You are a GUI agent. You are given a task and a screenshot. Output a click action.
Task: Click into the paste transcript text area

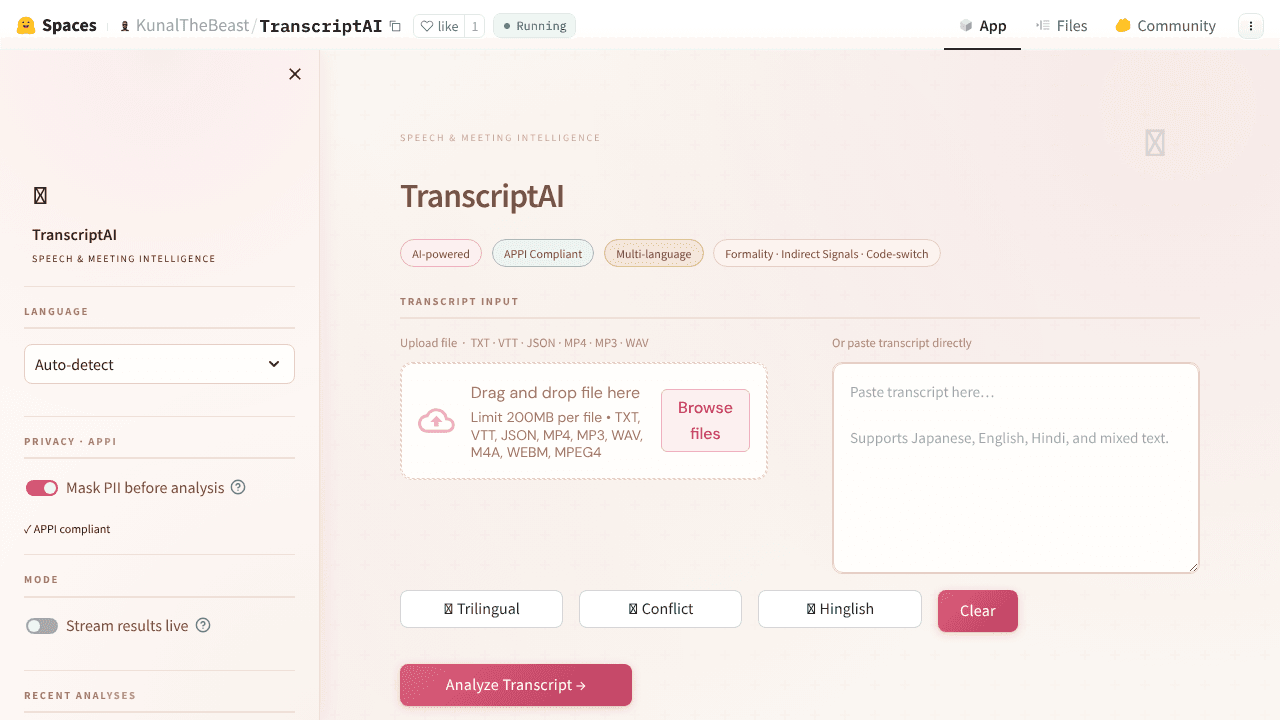click(1016, 468)
